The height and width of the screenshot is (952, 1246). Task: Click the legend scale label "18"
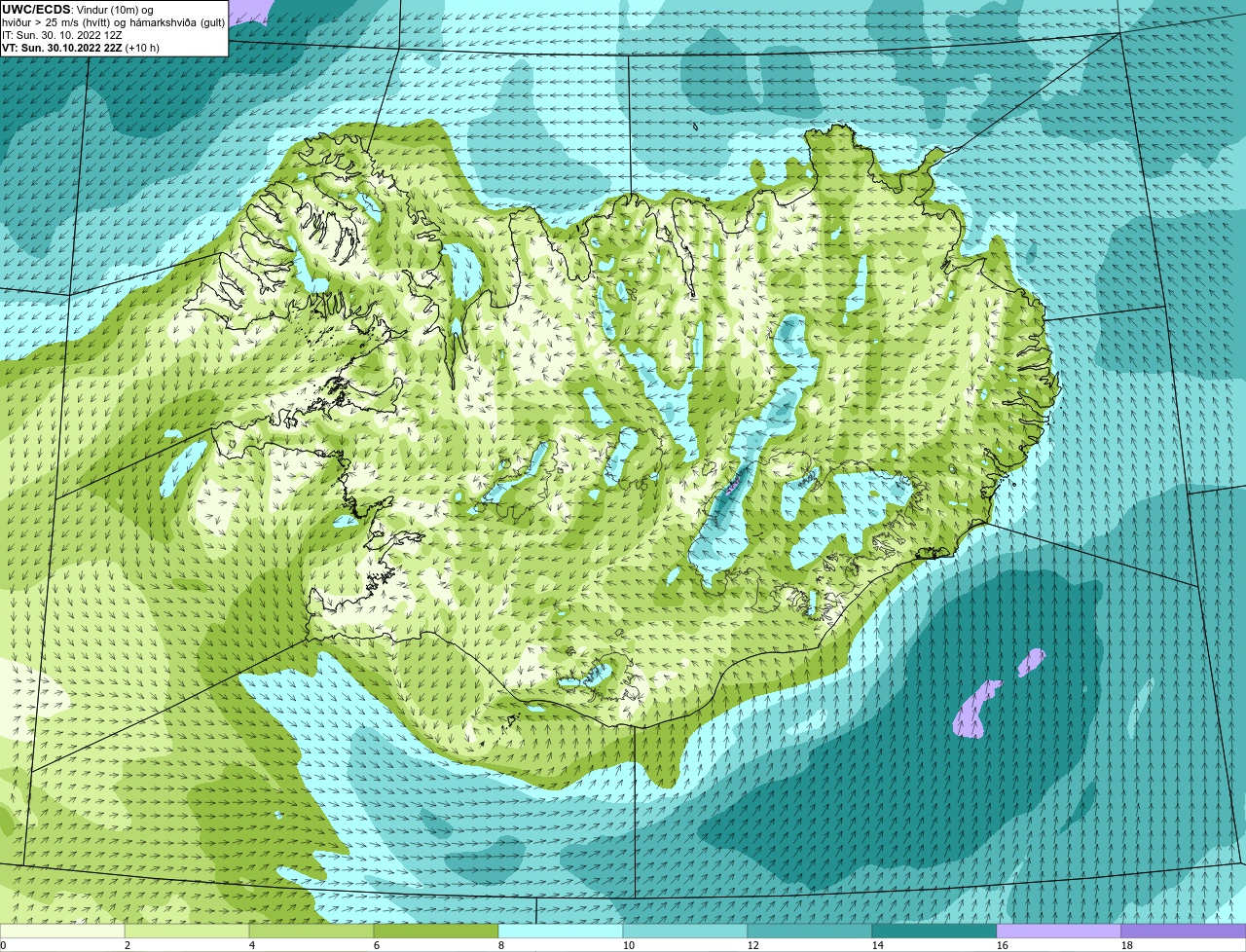[x=1127, y=945]
